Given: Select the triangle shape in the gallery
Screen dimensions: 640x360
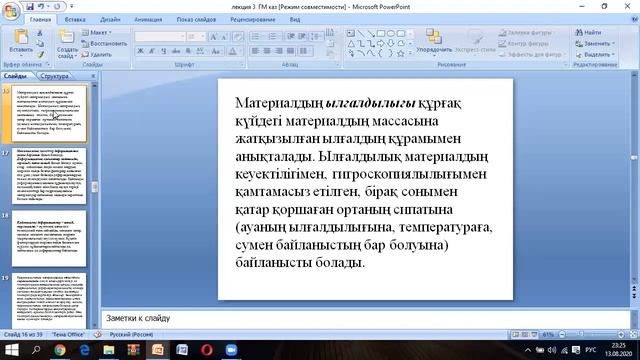Looking at the screenshot, I should (x=351, y=43).
